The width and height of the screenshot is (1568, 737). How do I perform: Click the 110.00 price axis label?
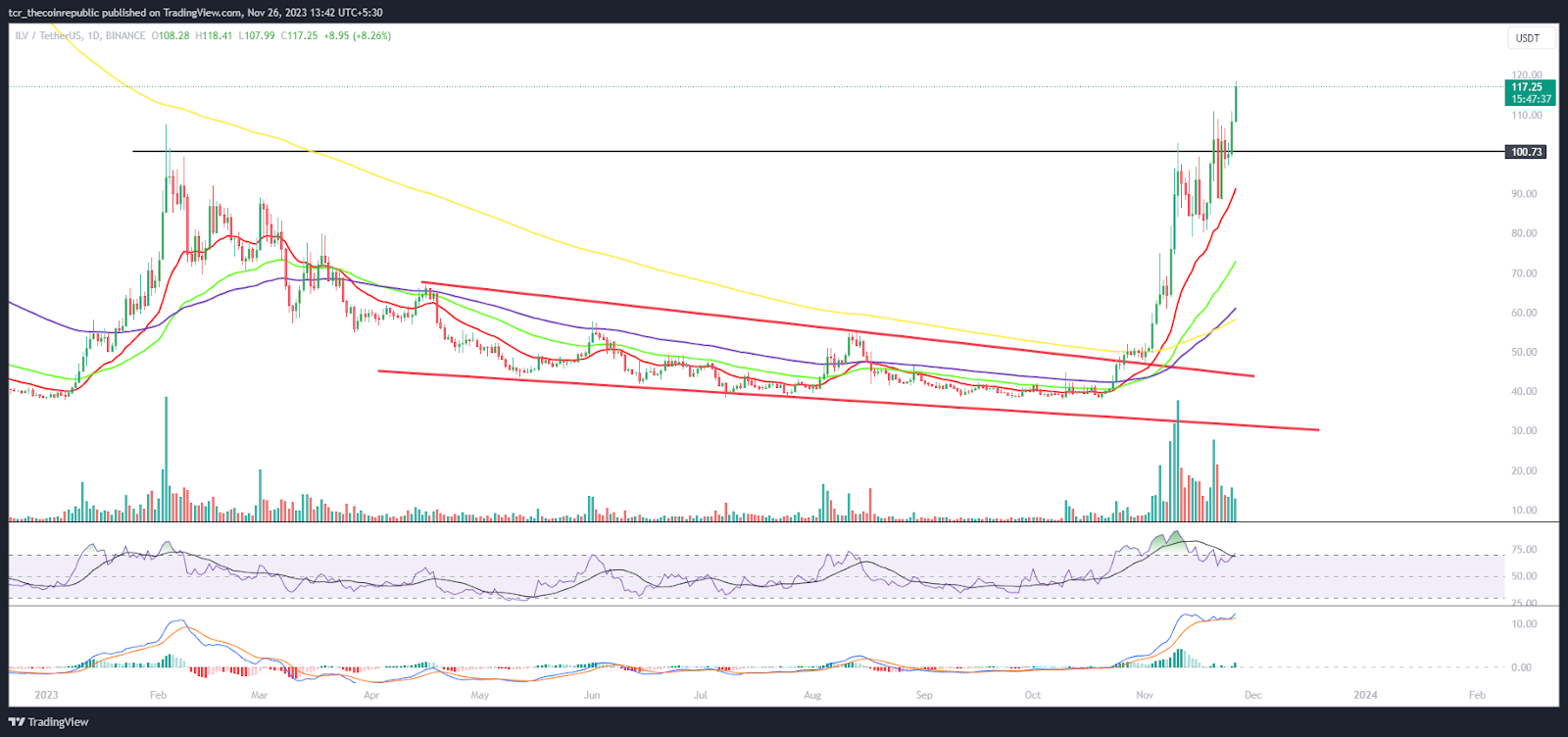1526,116
